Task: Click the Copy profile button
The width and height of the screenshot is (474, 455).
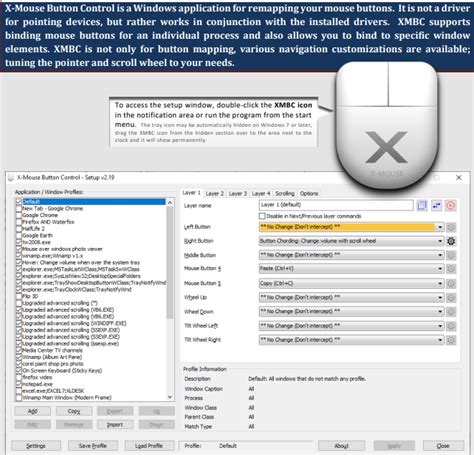Action: pyautogui.click(x=74, y=411)
